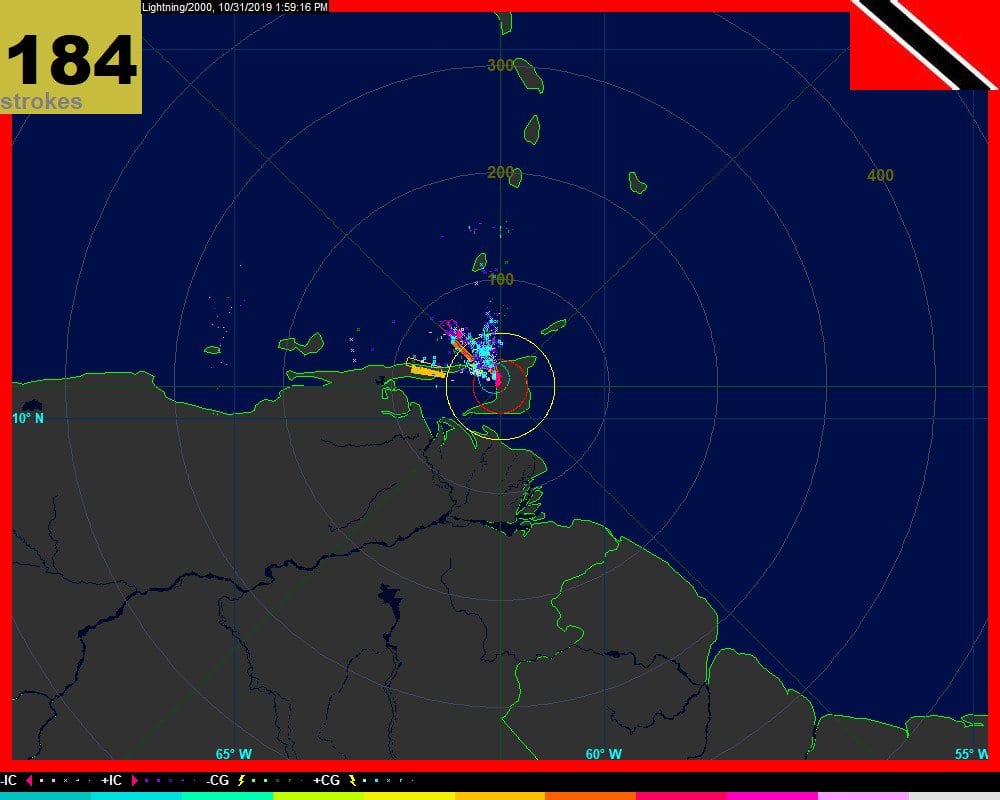The width and height of the screenshot is (1000, 800).
Task: Click the +IC legend label
Action: (112, 780)
